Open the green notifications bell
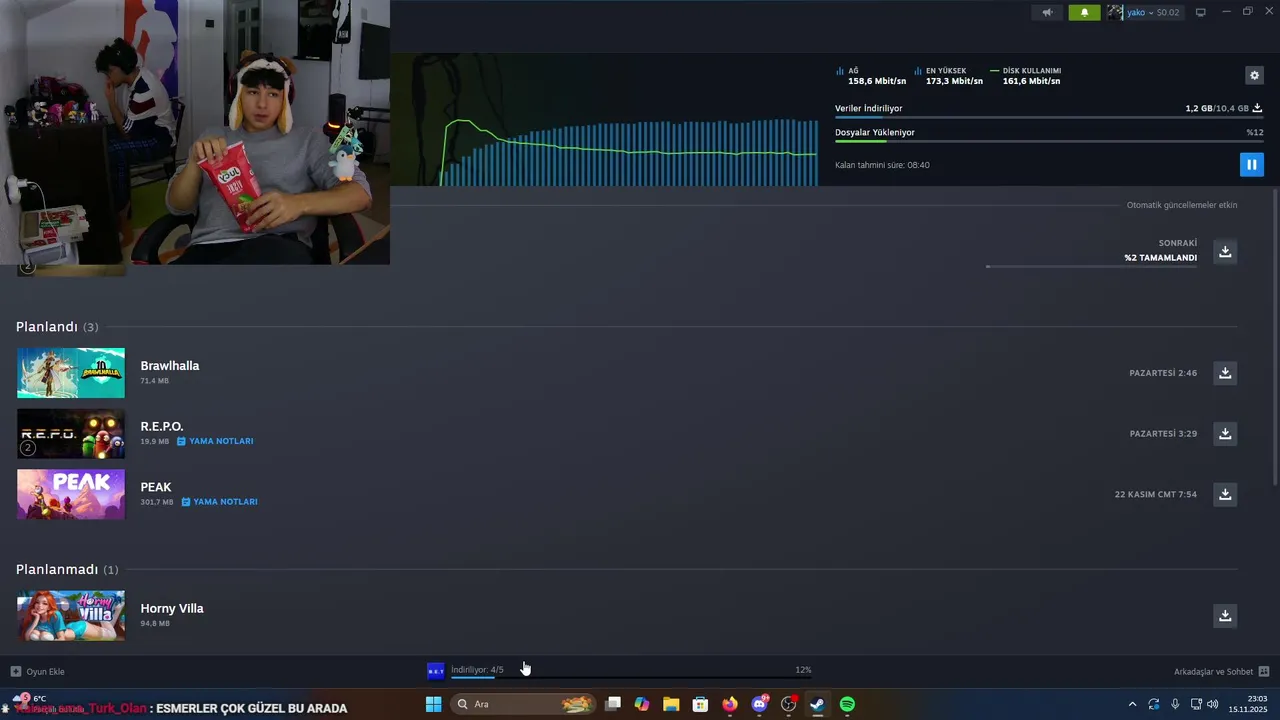The width and height of the screenshot is (1280, 720). point(1084,12)
